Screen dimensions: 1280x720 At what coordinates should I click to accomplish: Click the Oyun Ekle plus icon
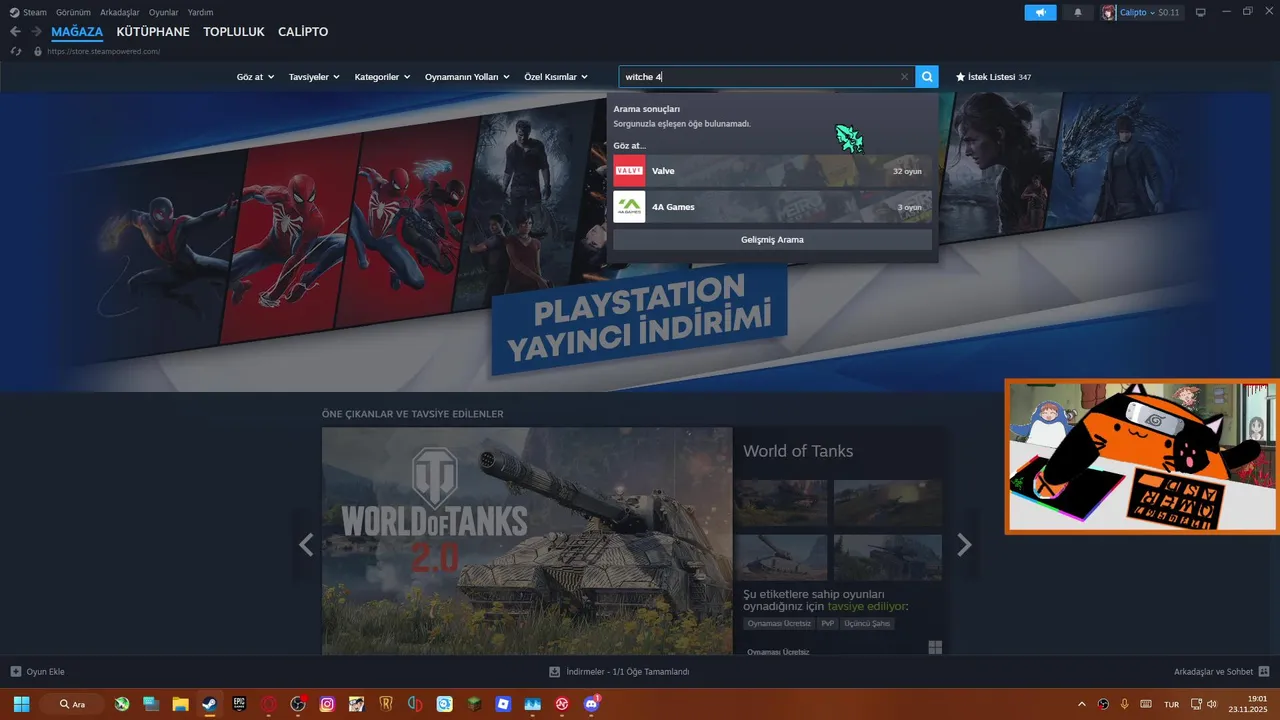pyautogui.click(x=15, y=672)
